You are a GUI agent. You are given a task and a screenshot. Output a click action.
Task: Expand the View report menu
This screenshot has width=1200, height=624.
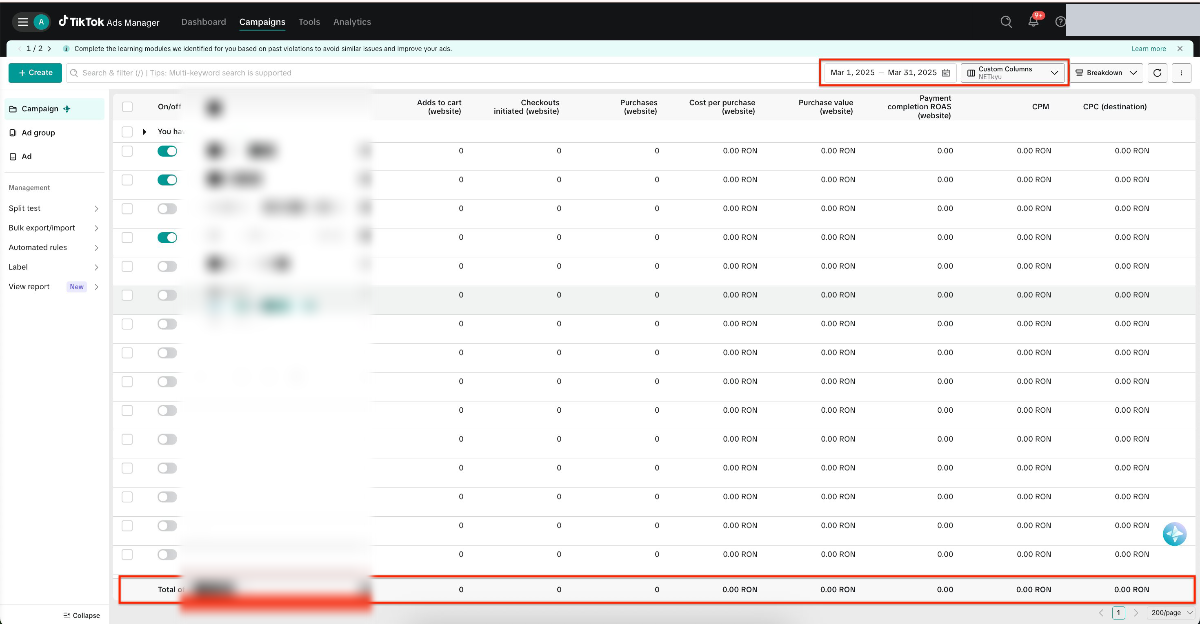click(54, 287)
